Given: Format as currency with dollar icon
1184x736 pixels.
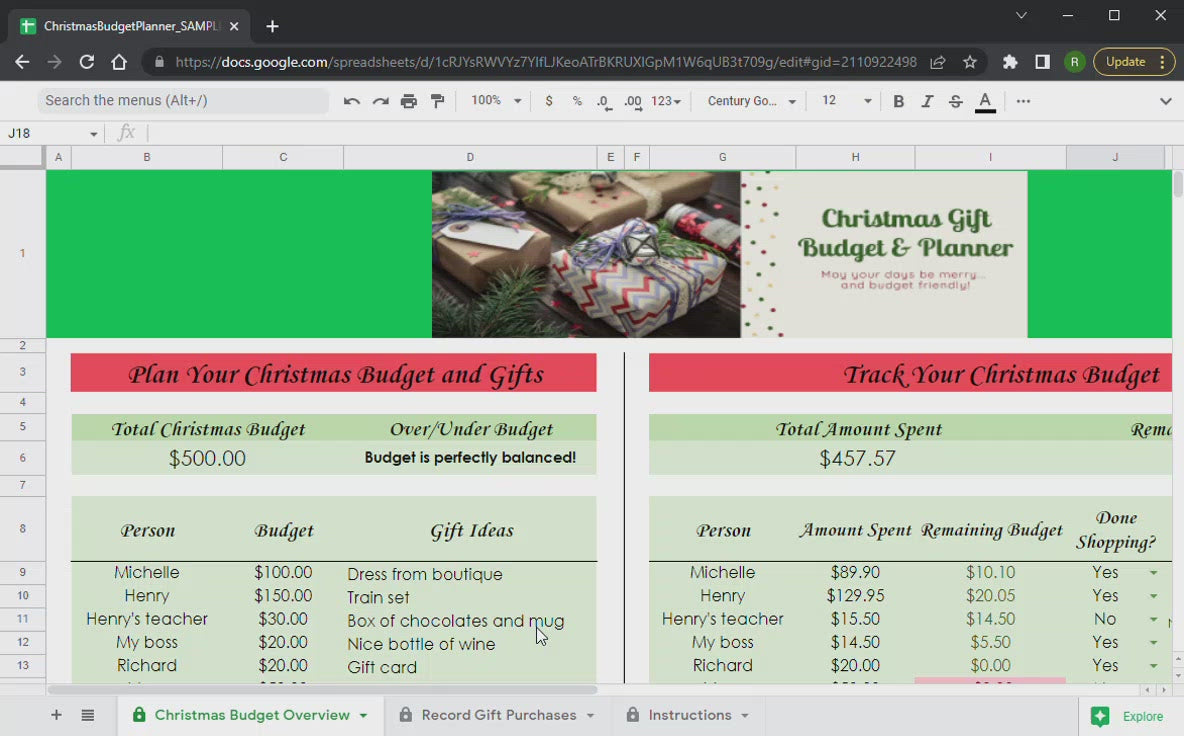Looking at the screenshot, I should tap(549, 101).
